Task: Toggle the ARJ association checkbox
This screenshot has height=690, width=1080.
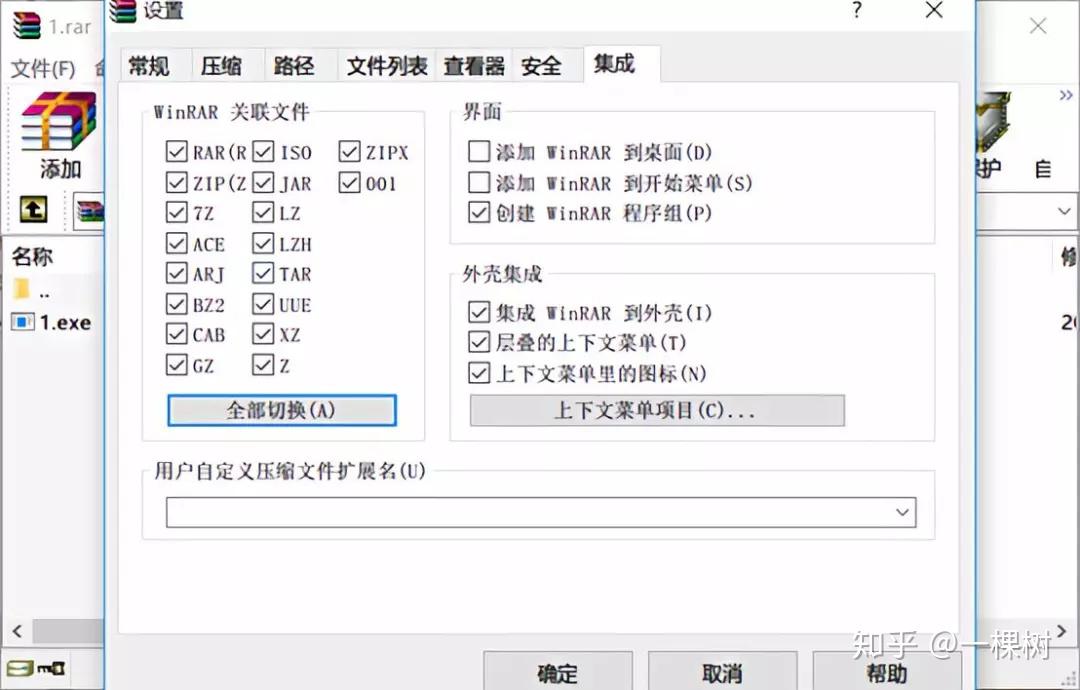Action: (x=176, y=273)
